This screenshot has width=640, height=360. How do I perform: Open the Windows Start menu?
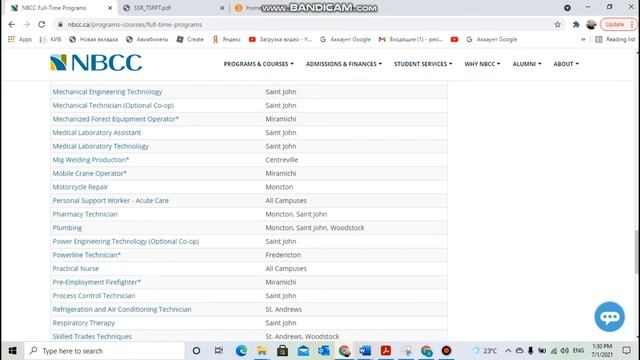click(x=12, y=351)
